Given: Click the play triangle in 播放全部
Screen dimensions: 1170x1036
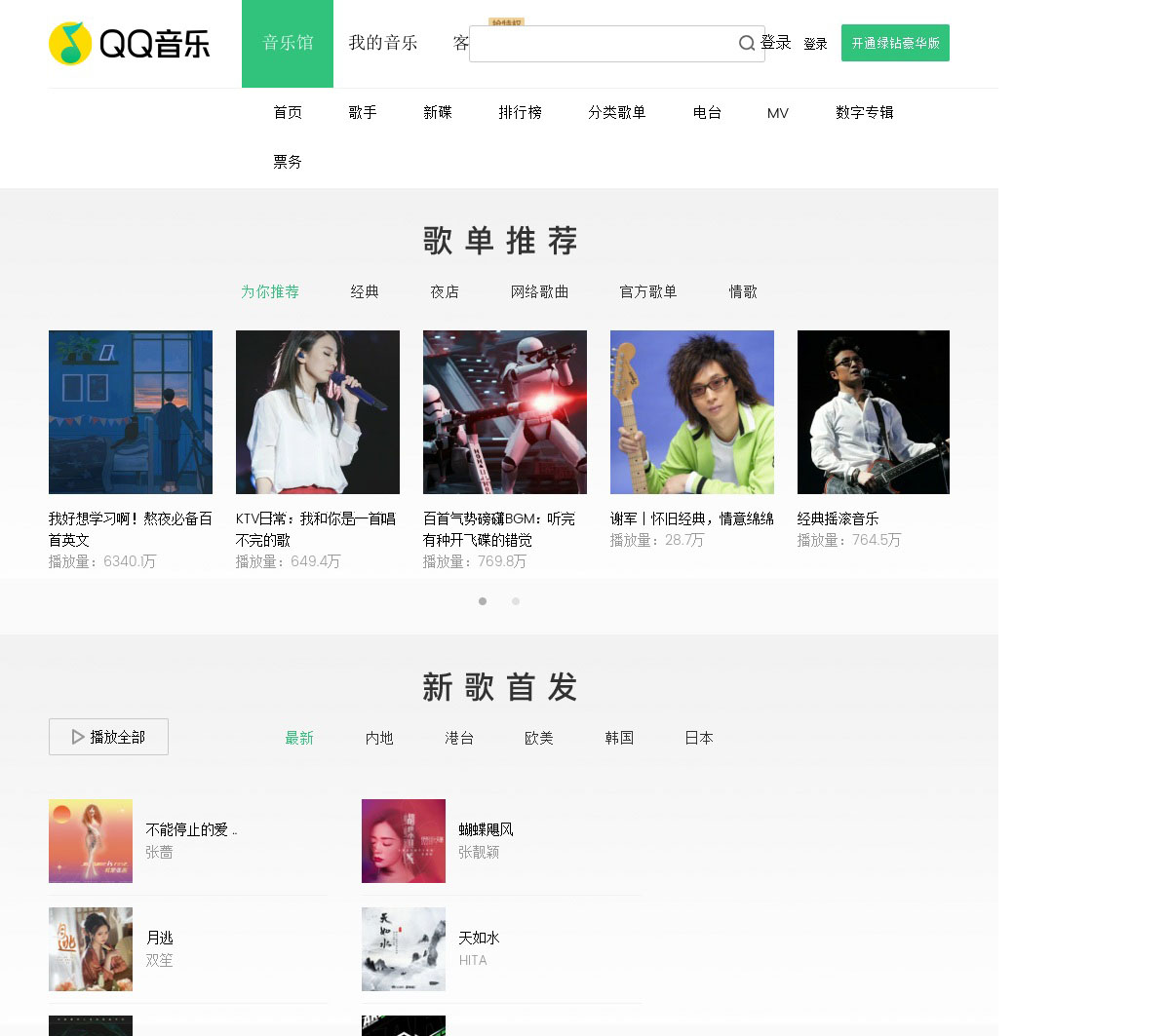Looking at the screenshot, I should [78, 737].
